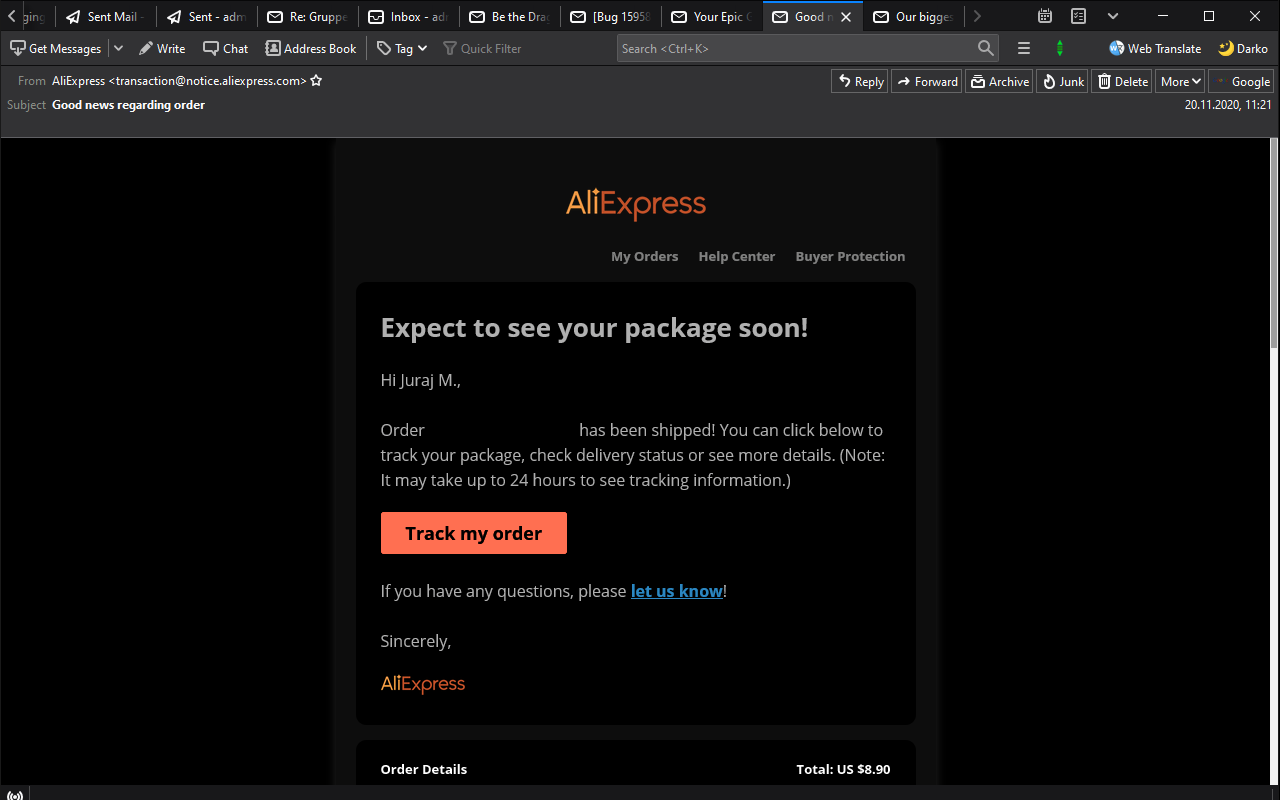Click the AliExpress logo at top of email
The height and width of the screenshot is (800, 1280).
(636, 204)
